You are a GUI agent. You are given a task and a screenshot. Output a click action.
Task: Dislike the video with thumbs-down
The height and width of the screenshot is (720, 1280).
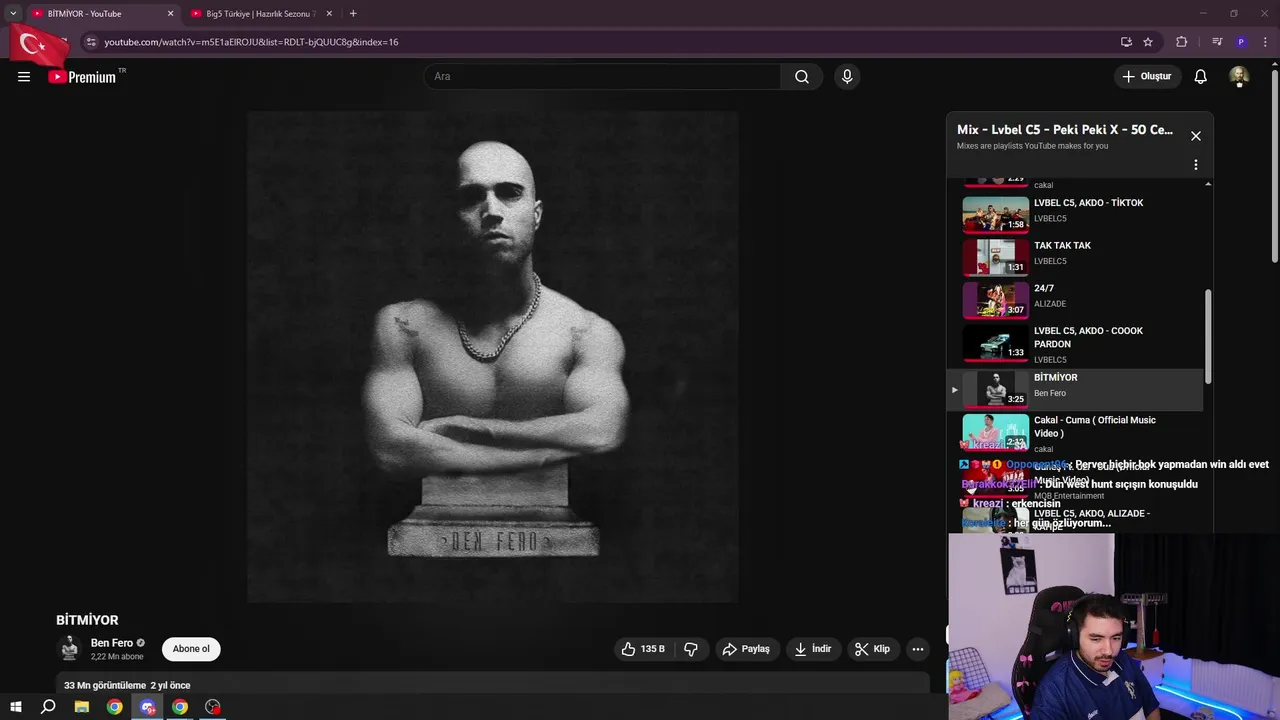691,649
